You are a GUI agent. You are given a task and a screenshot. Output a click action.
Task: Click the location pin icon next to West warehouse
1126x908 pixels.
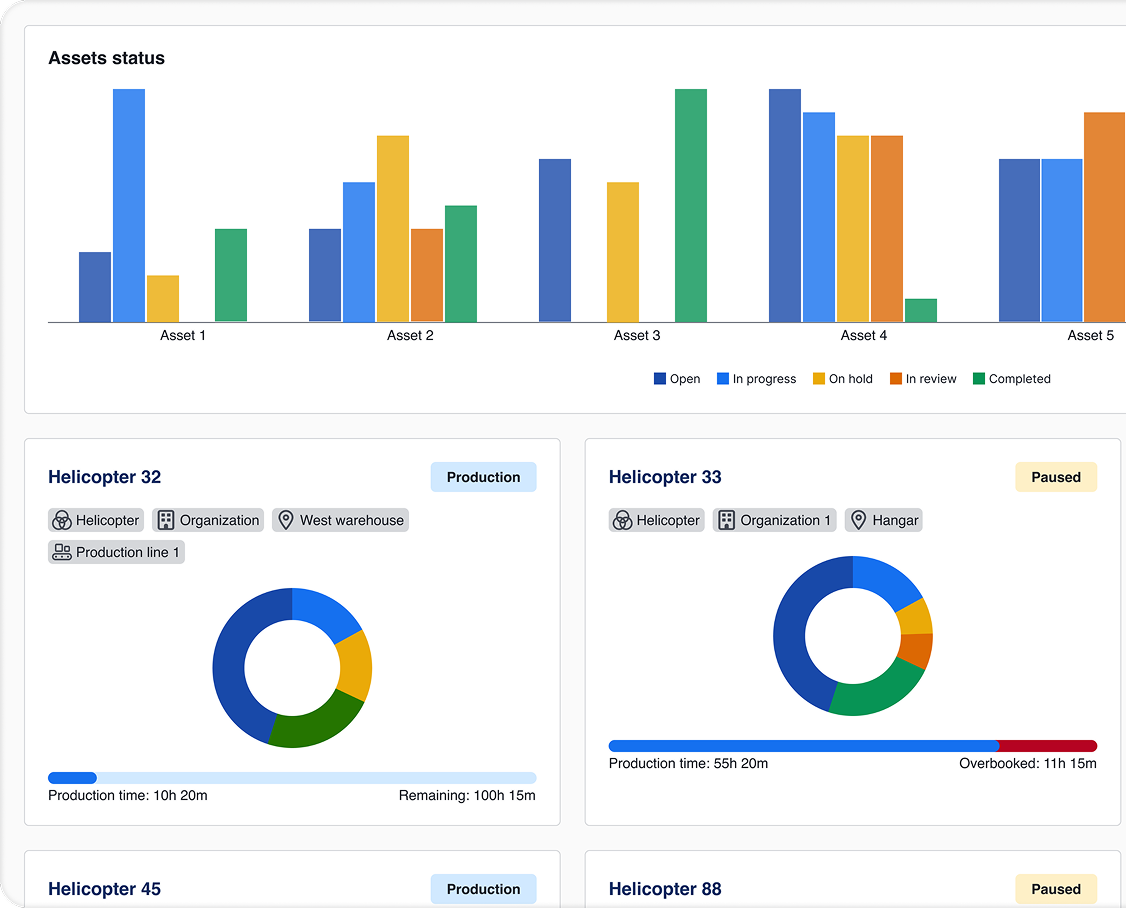click(x=284, y=520)
